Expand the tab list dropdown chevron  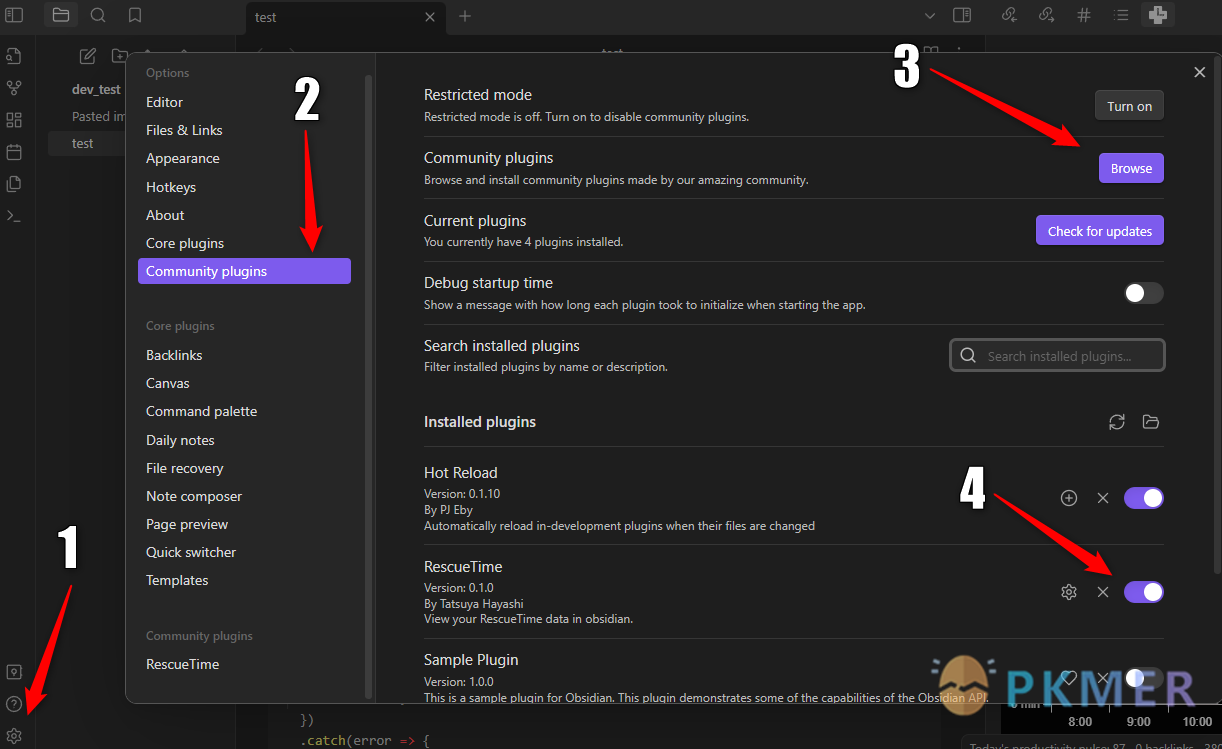click(929, 16)
